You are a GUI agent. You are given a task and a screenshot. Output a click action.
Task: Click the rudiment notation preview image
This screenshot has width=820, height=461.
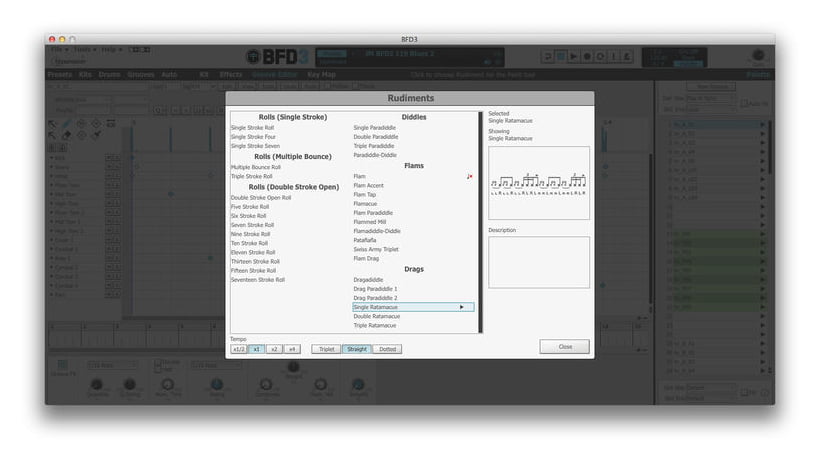(x=539, y=183)
